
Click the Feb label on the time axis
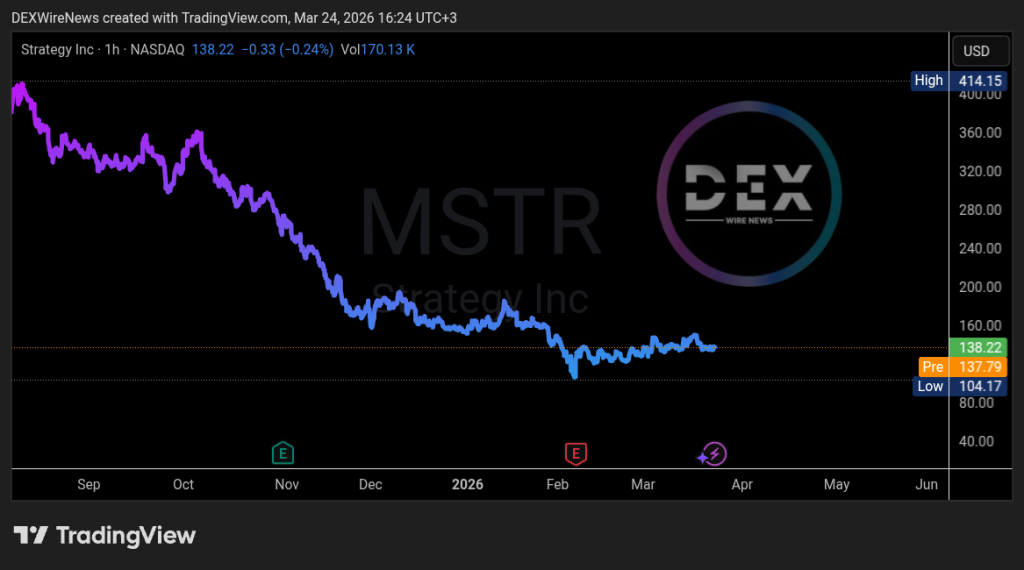(x=557, y=484)
